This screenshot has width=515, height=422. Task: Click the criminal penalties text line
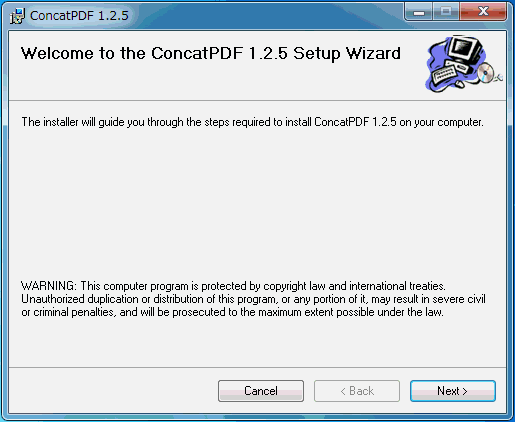(x=232, y=312)
